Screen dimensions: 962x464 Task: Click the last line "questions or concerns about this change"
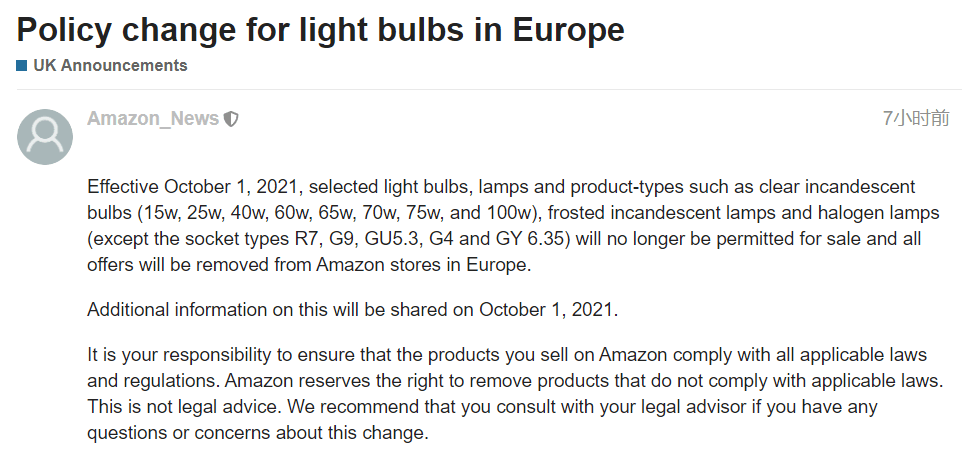(x=257, y=434)
